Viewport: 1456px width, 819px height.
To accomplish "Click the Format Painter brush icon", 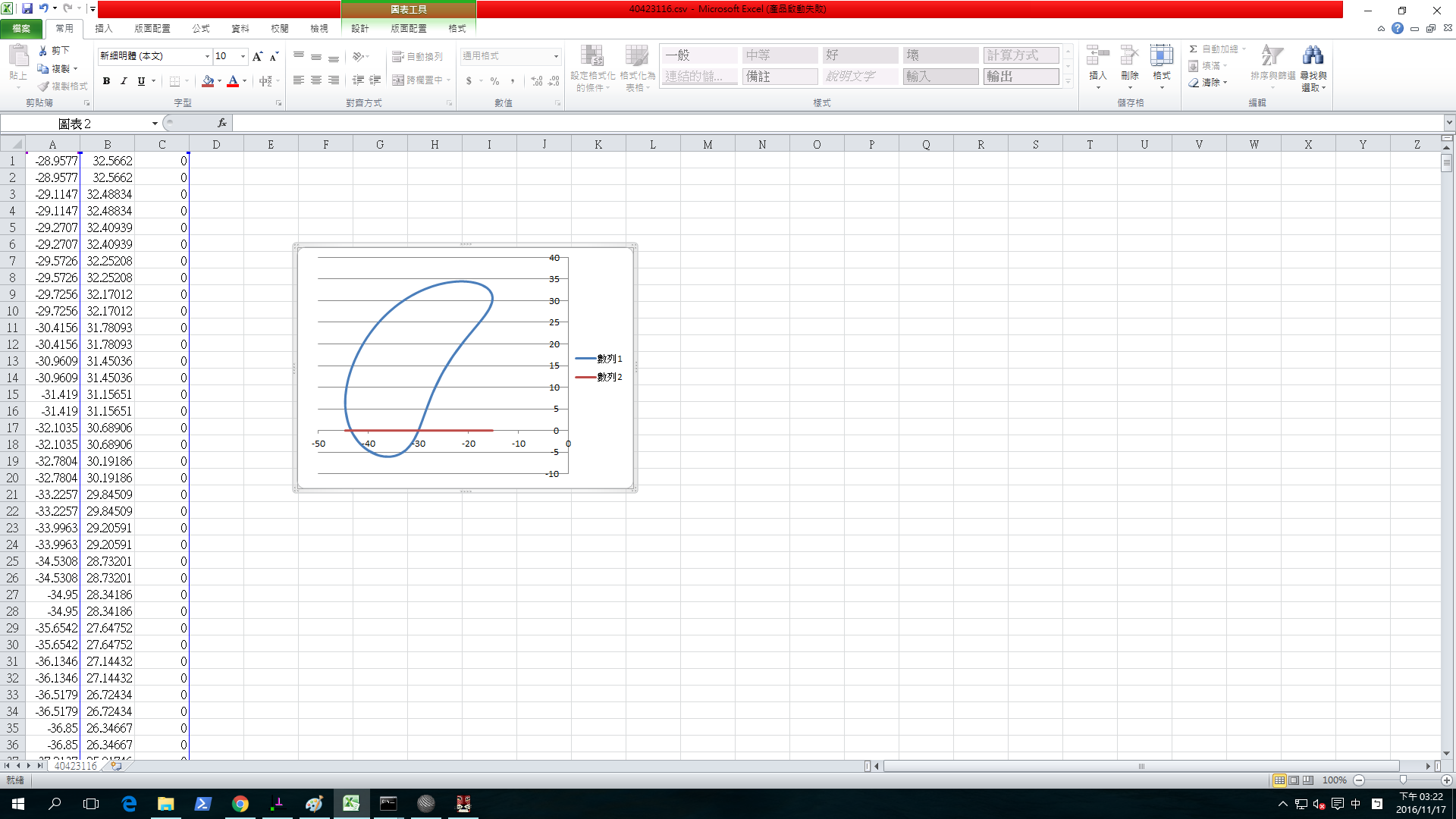I will click(44, 86).
